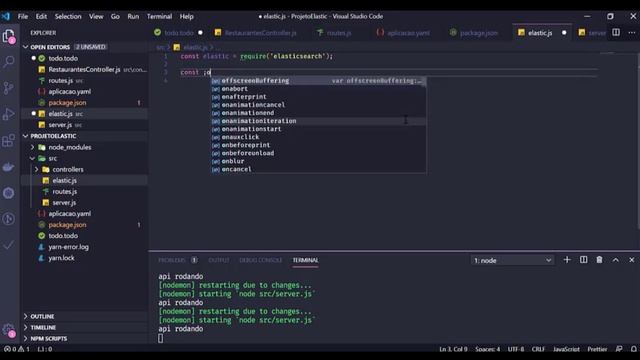Screen dimensions: 640x360
Task: Maximize the terminal panel with chevron up
Action: point(616,260)
